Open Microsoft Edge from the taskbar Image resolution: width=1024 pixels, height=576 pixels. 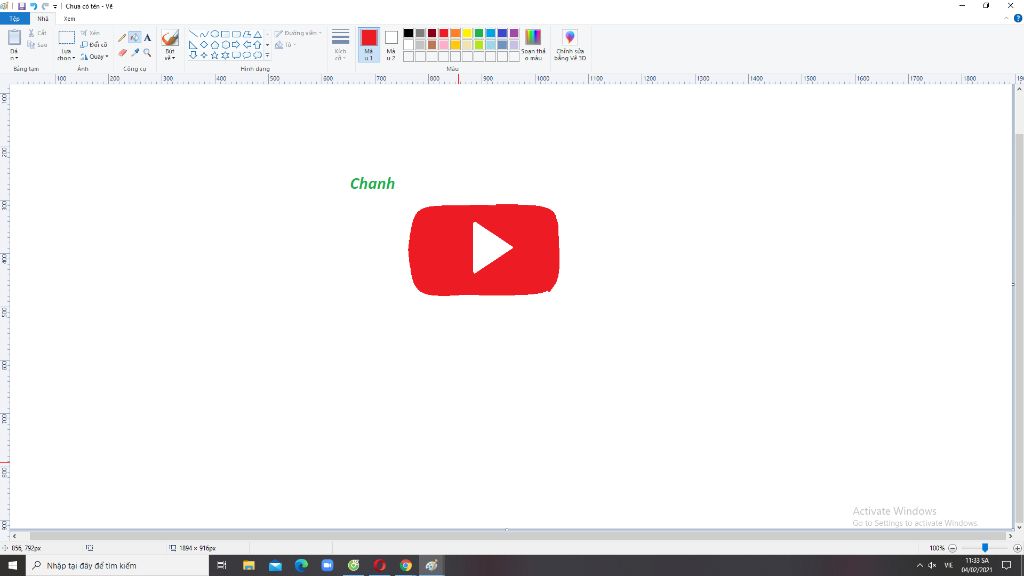(x=301, y=566)
